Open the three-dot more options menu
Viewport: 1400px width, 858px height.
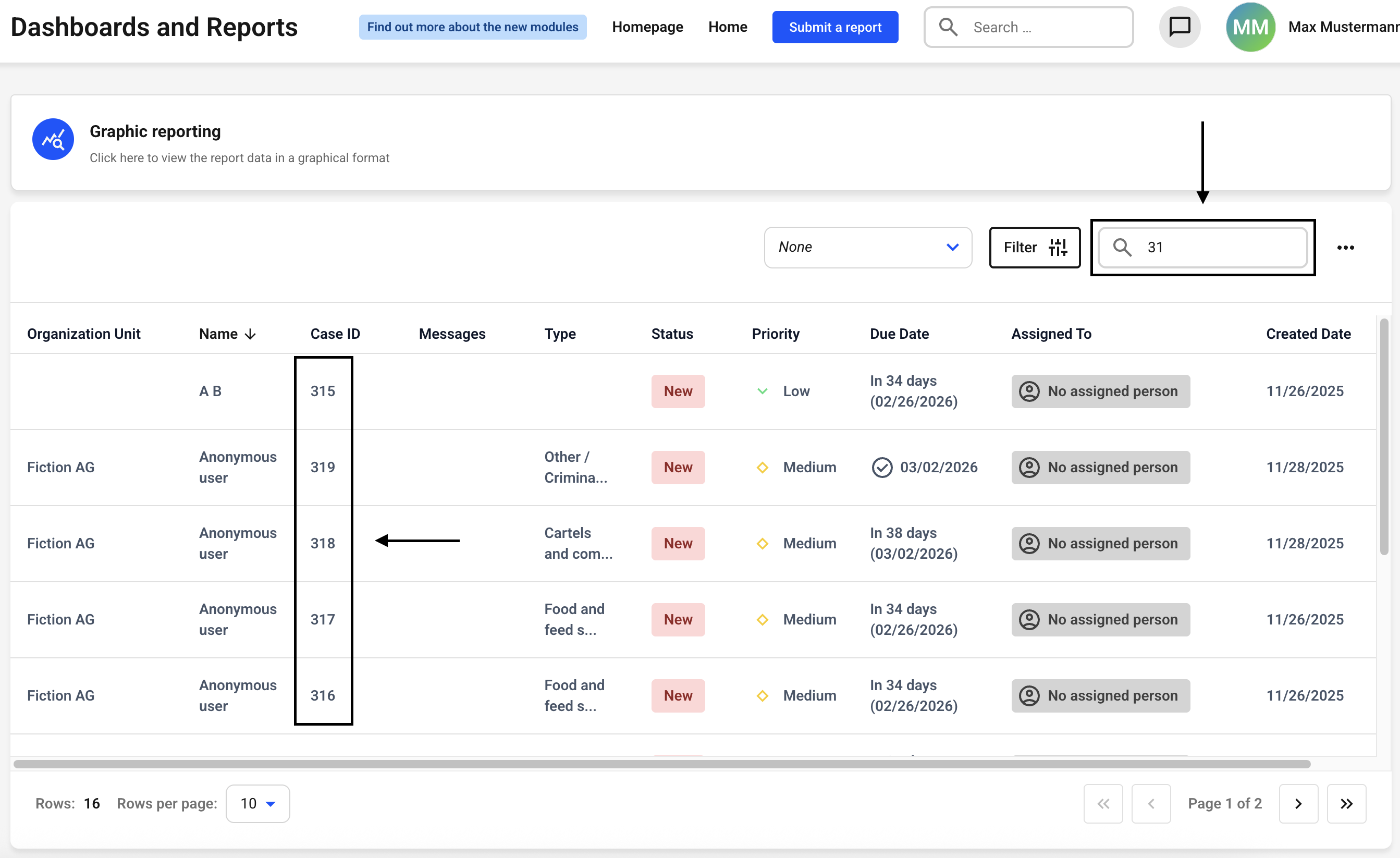tap(1345, 248)
